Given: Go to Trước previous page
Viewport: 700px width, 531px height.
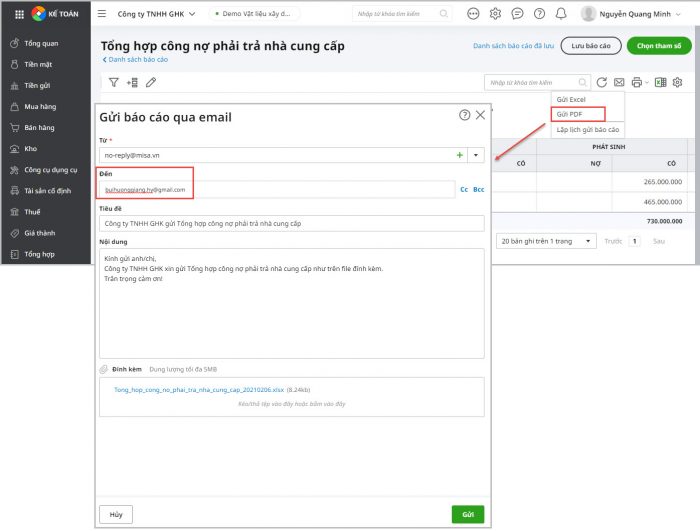Looking at the screenshot, I should tap(613, 241).
